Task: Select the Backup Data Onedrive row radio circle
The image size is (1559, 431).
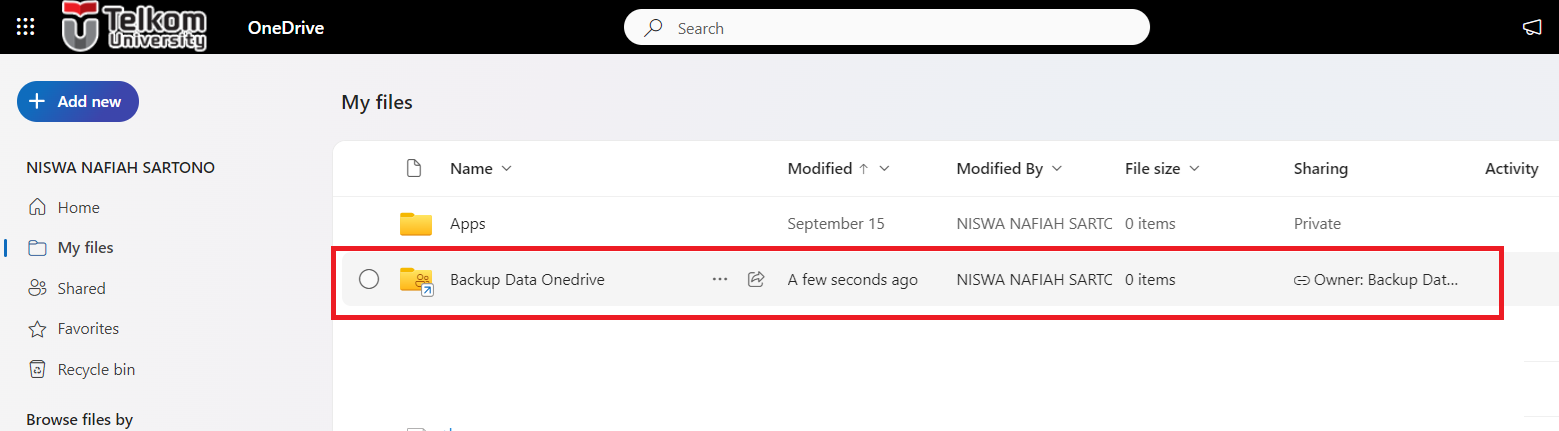Action: click(x=369, y=279)
